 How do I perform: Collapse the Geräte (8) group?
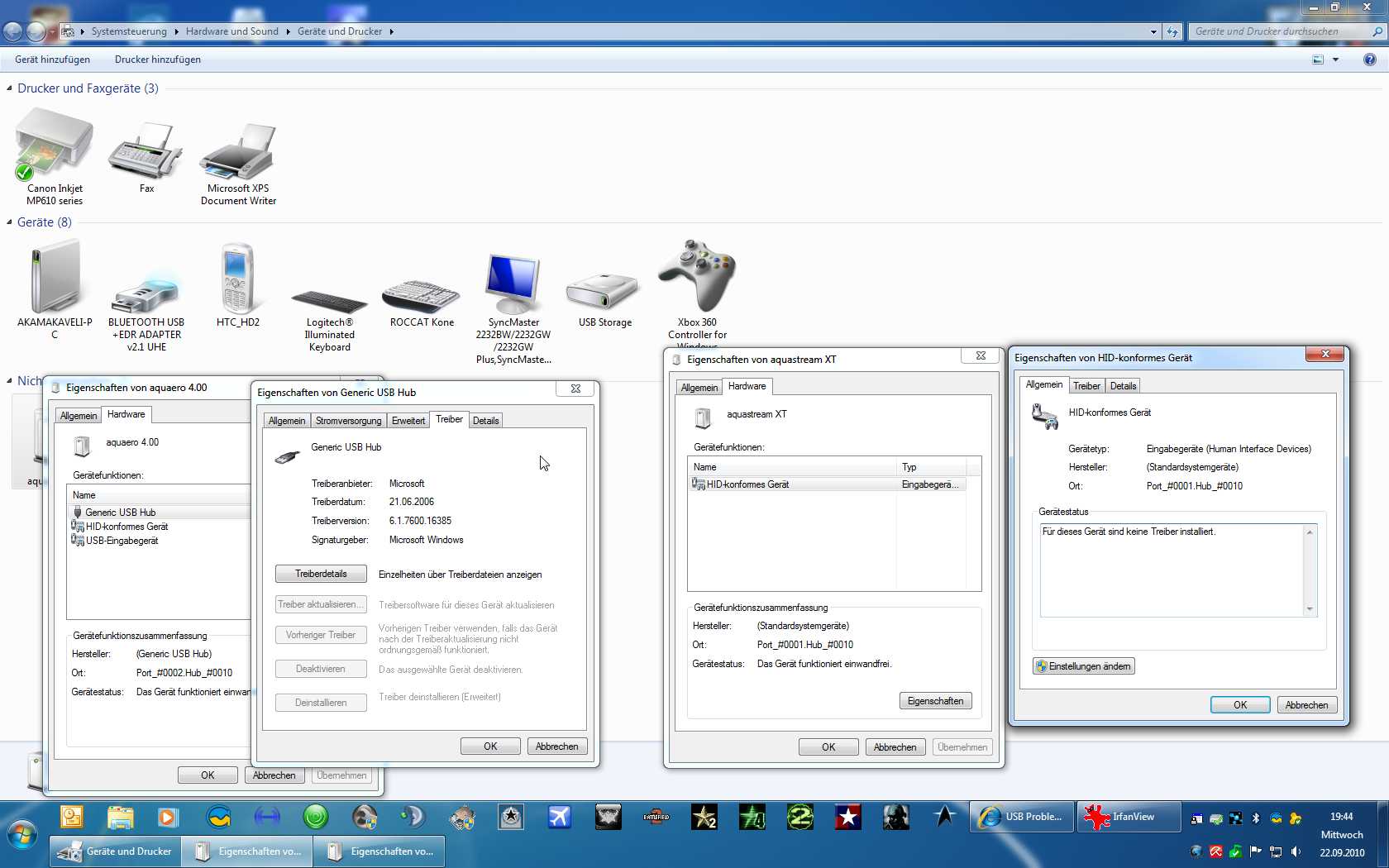tap(9, 222)
